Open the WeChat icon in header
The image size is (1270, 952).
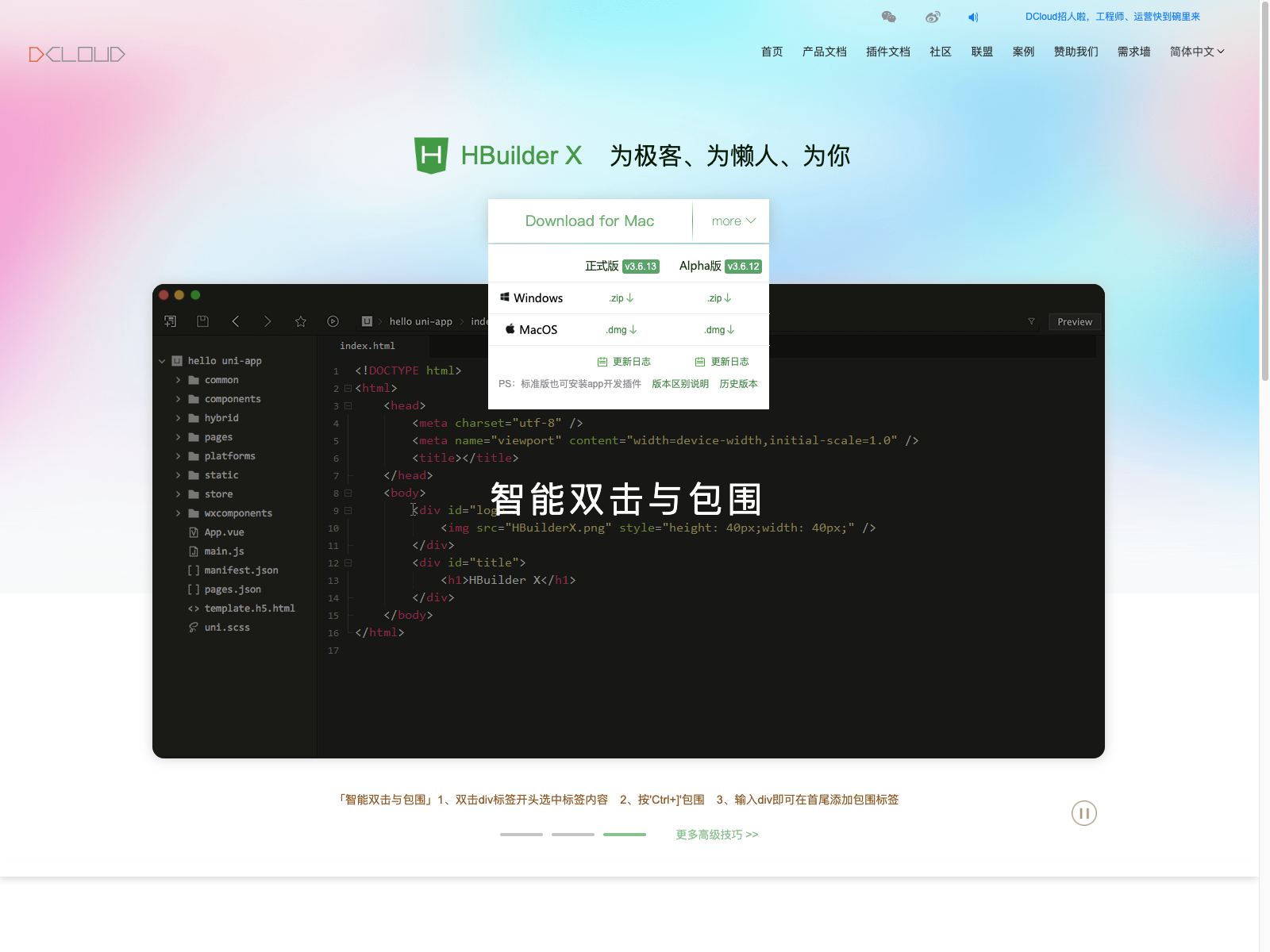(x=888, y=17)
